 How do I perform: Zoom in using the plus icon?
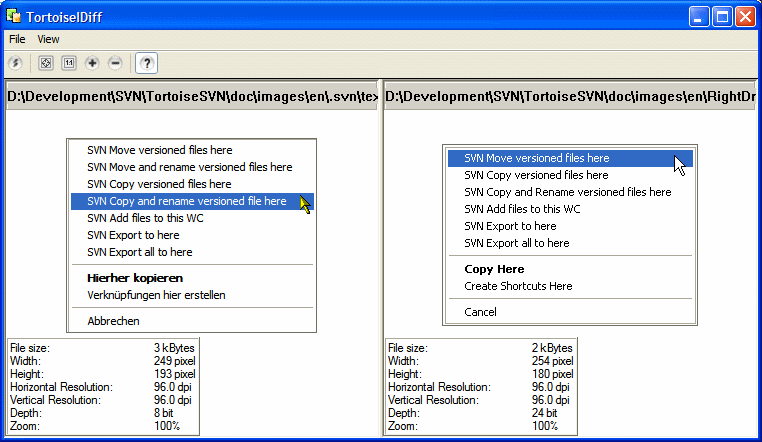coord(93,63)
